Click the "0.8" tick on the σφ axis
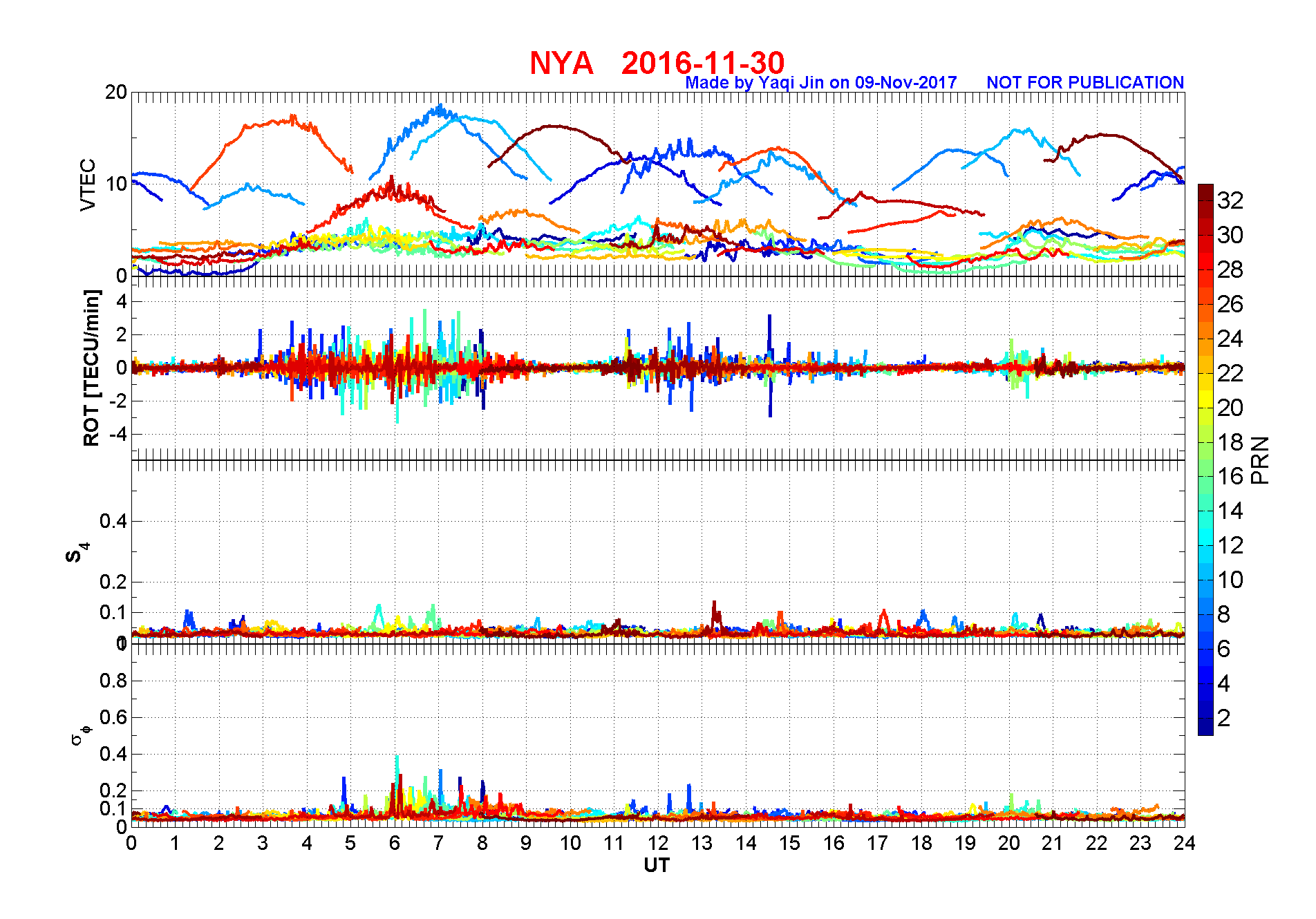 tap(114, 681)
